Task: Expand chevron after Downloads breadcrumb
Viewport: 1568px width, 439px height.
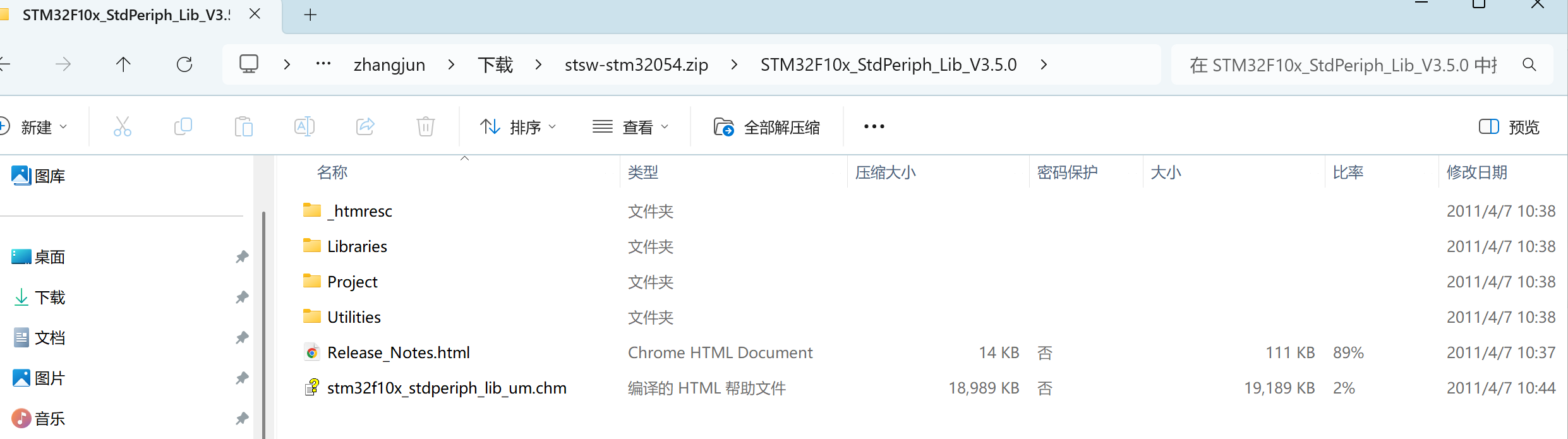Action: pos(538,64)
